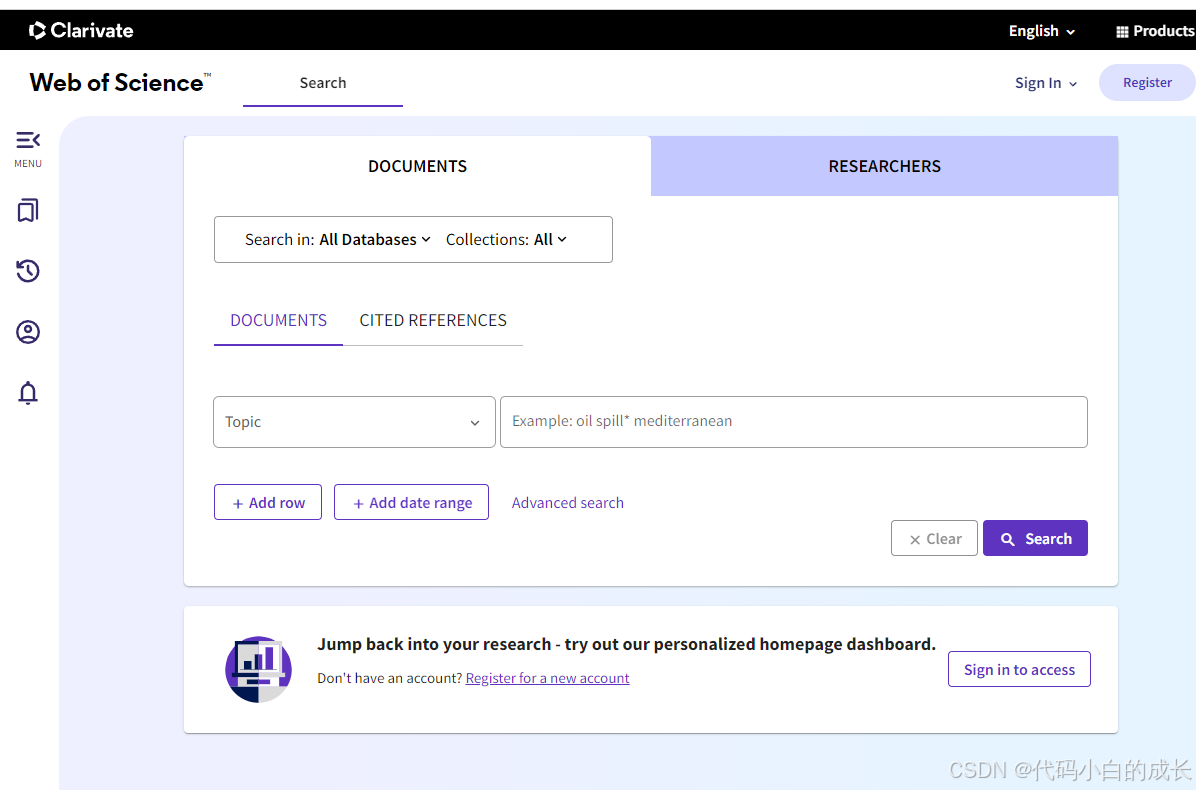Viewport: 1196px width, 790px height.
Task: Click the Clarivate logo
Action: 81,31
